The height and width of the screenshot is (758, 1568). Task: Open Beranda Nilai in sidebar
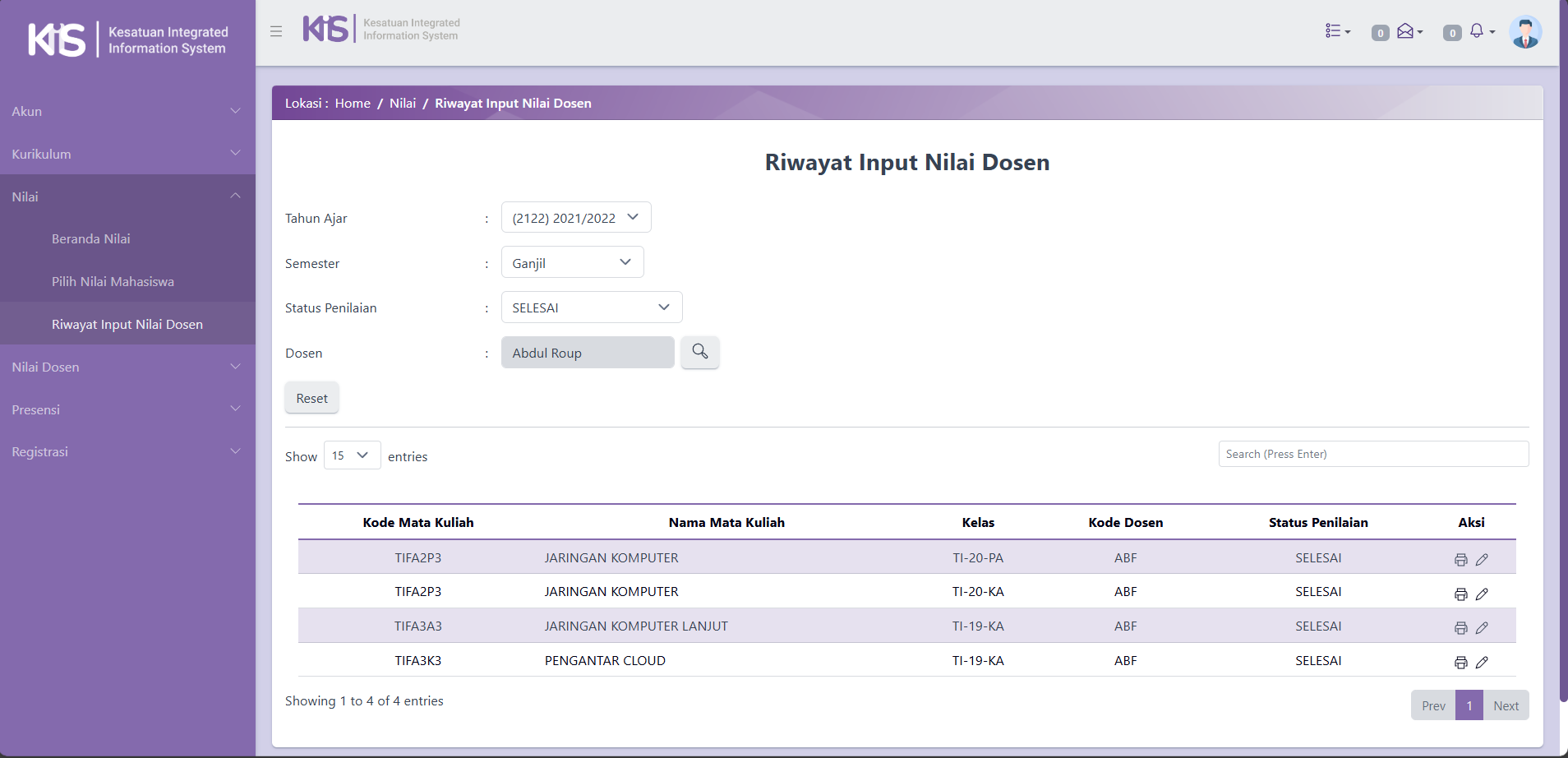pyautogui.click(x=91, y=239)
